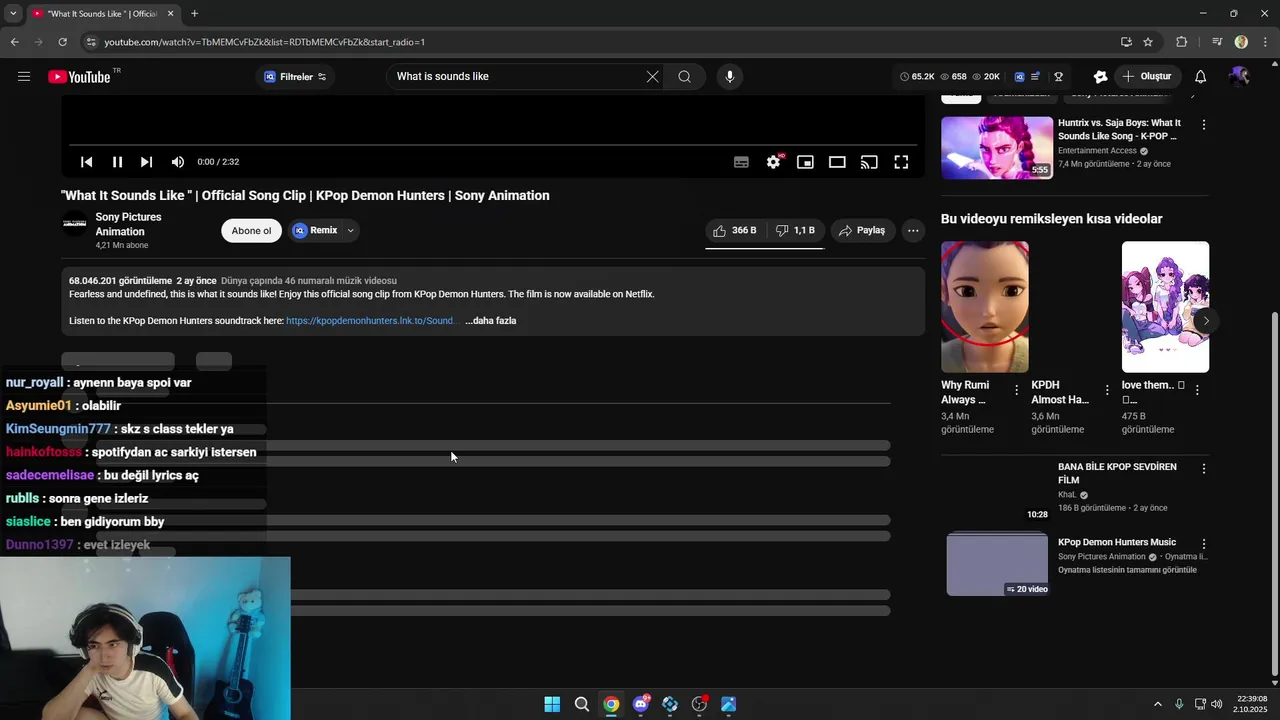Close the 'What It Sounds Like' tab
This screenshot has height=720, width=1280.
click(x=170, y=14)
